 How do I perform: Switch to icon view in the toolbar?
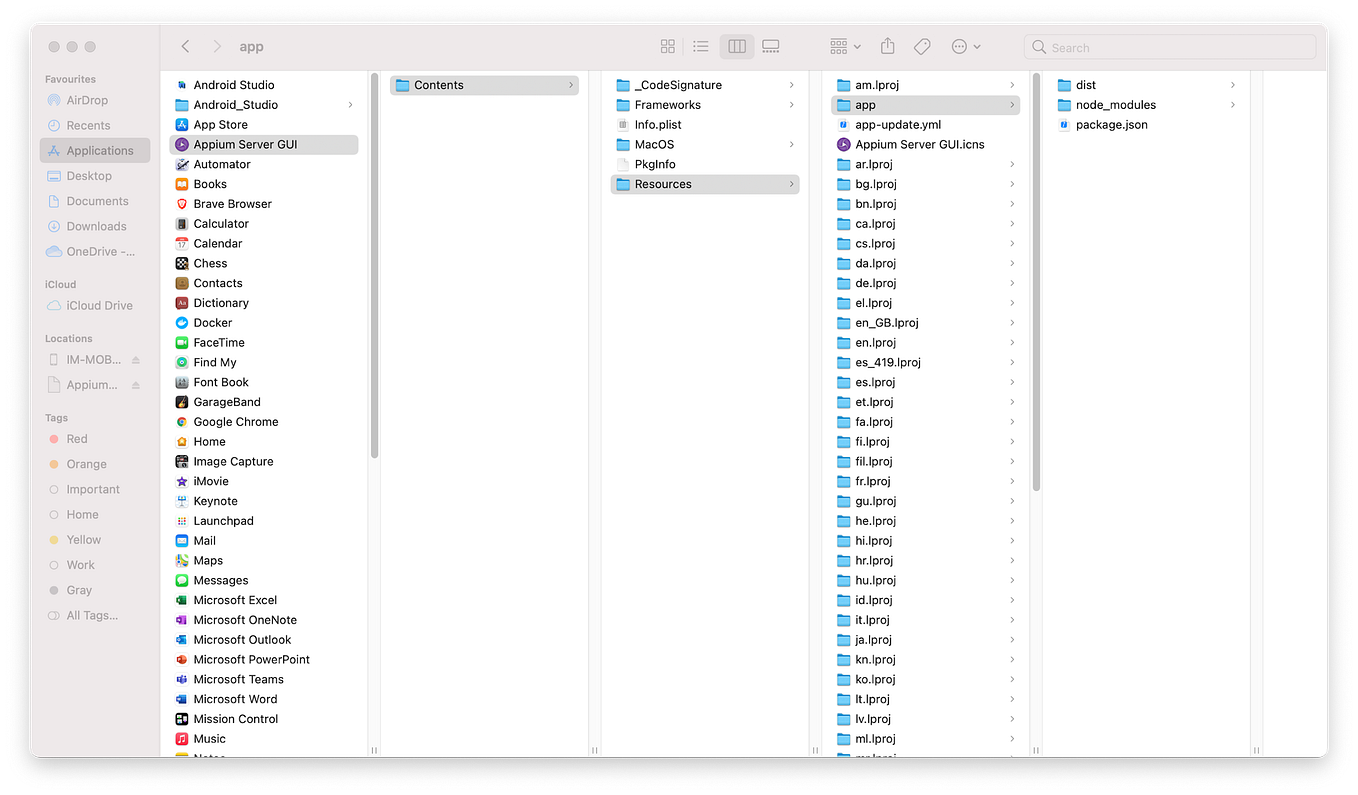tap(667, 46)
